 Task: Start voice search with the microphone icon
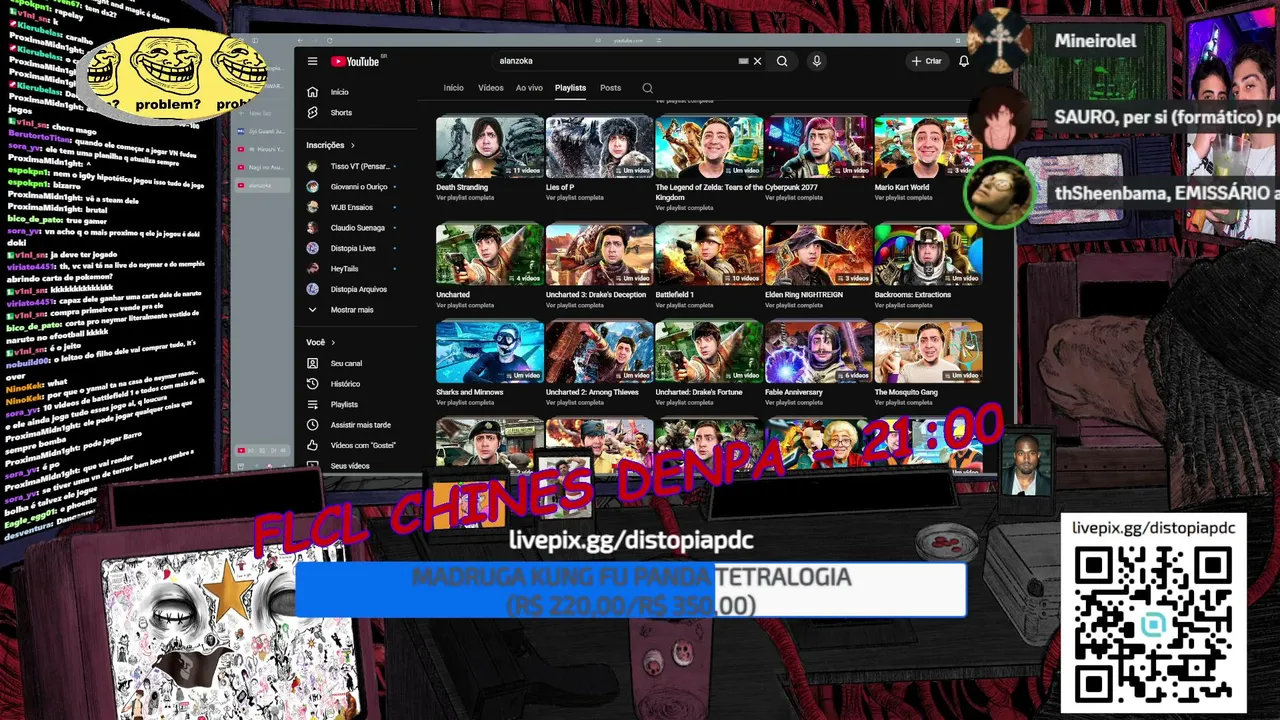[x=817, y=61]
